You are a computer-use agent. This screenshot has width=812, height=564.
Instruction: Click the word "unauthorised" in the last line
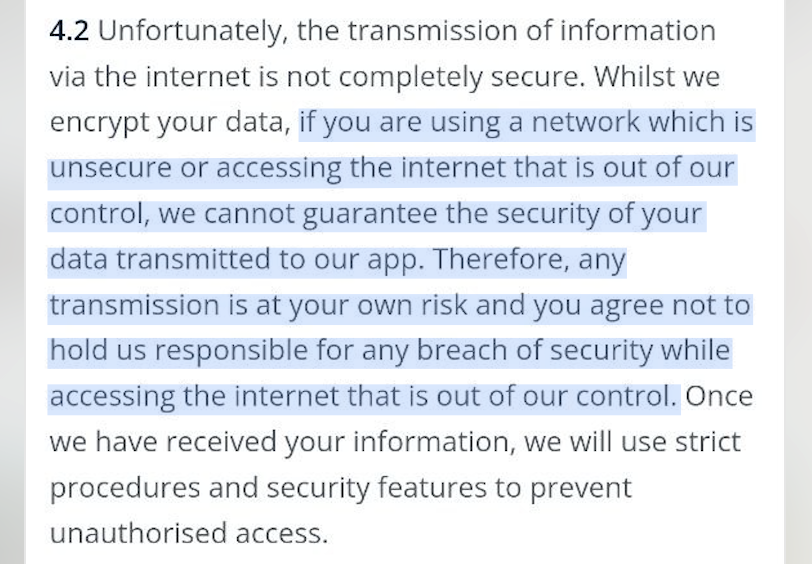pos(138,533)
